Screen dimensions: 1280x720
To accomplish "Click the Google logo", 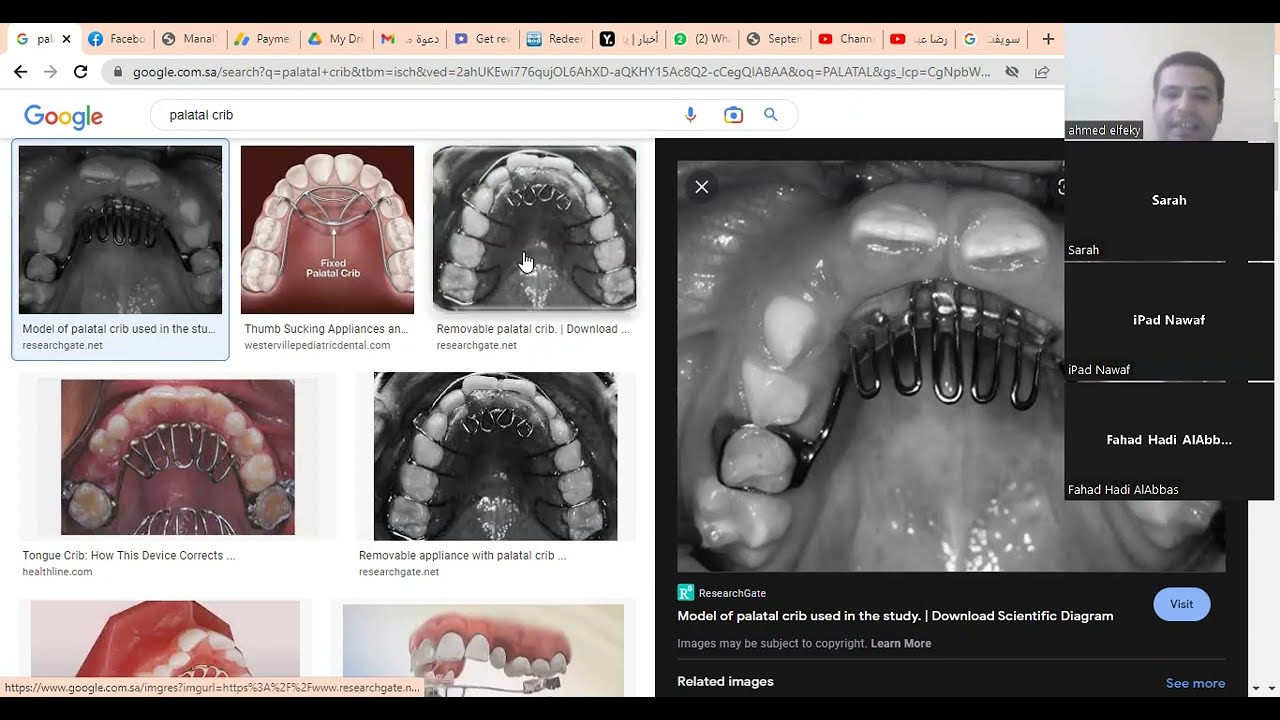I will (x=64, y=116).
